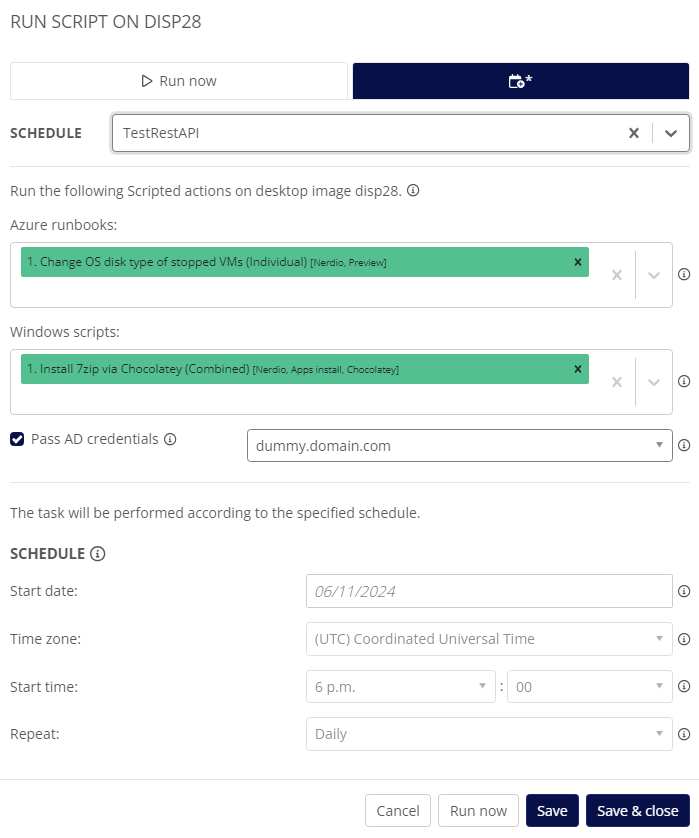Remove the Change OS disk type runbook tag
Image resolution: width=699 pixels, height=838 pixels.
click(578, 262)
